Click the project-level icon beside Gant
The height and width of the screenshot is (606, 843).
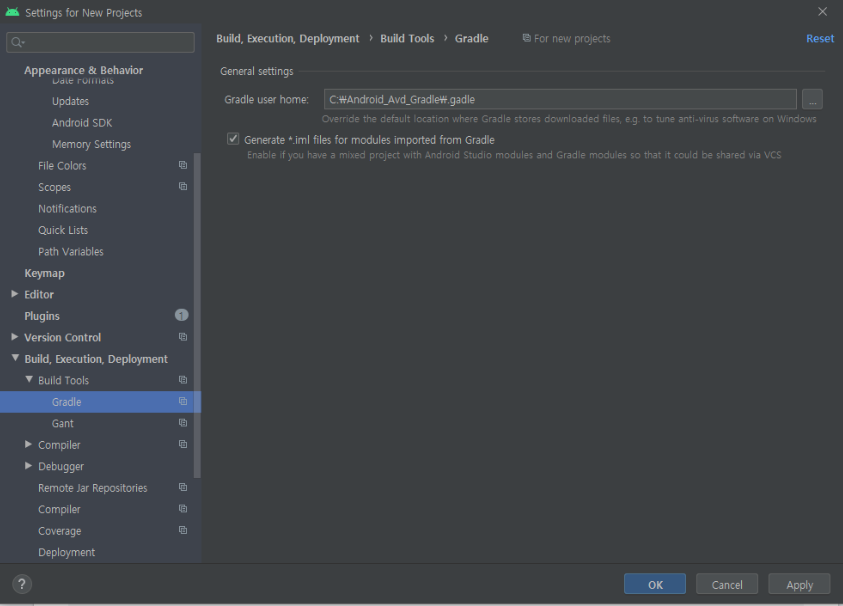tap(183, 423)
